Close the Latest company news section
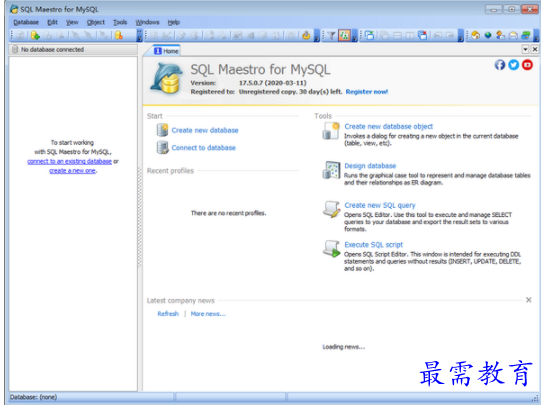541x405 pixels. pyautogui.click(x=528, y=300)
